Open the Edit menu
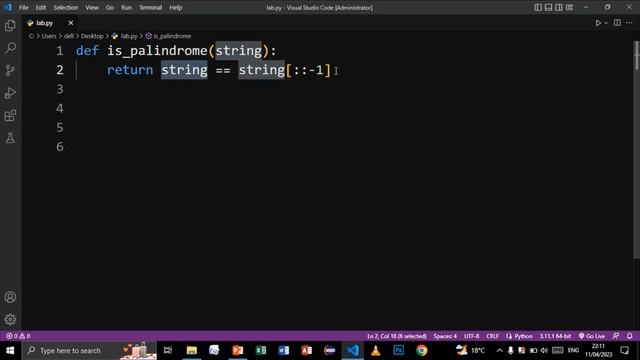Screen dimensions: 640x360 coord(40,7)
